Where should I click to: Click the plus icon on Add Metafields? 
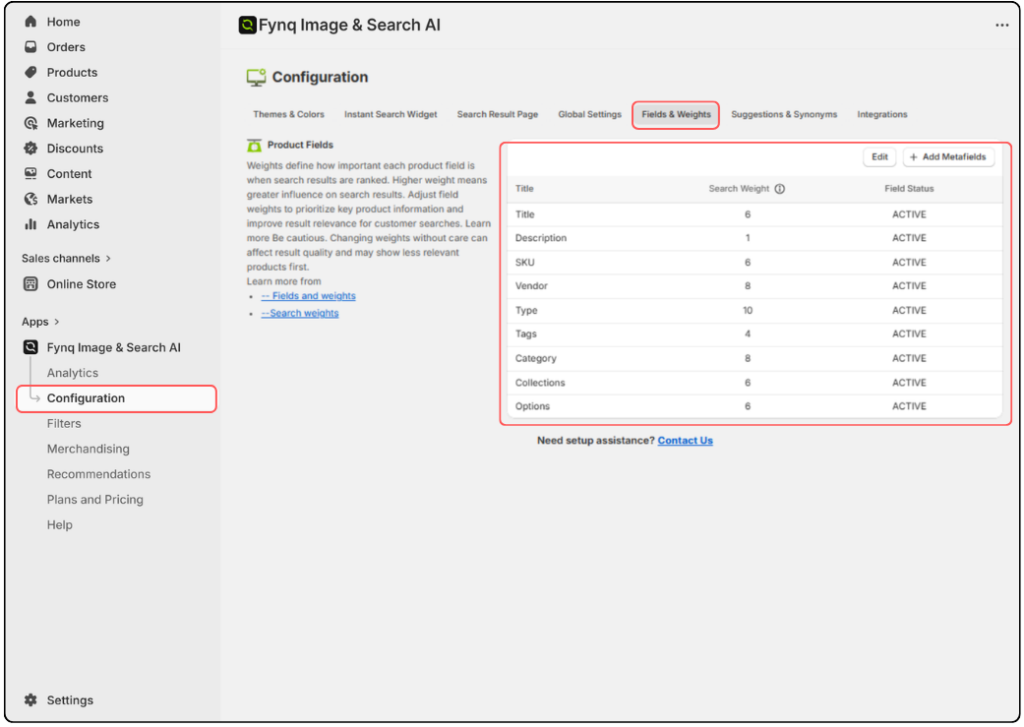[x=914, y=157]
